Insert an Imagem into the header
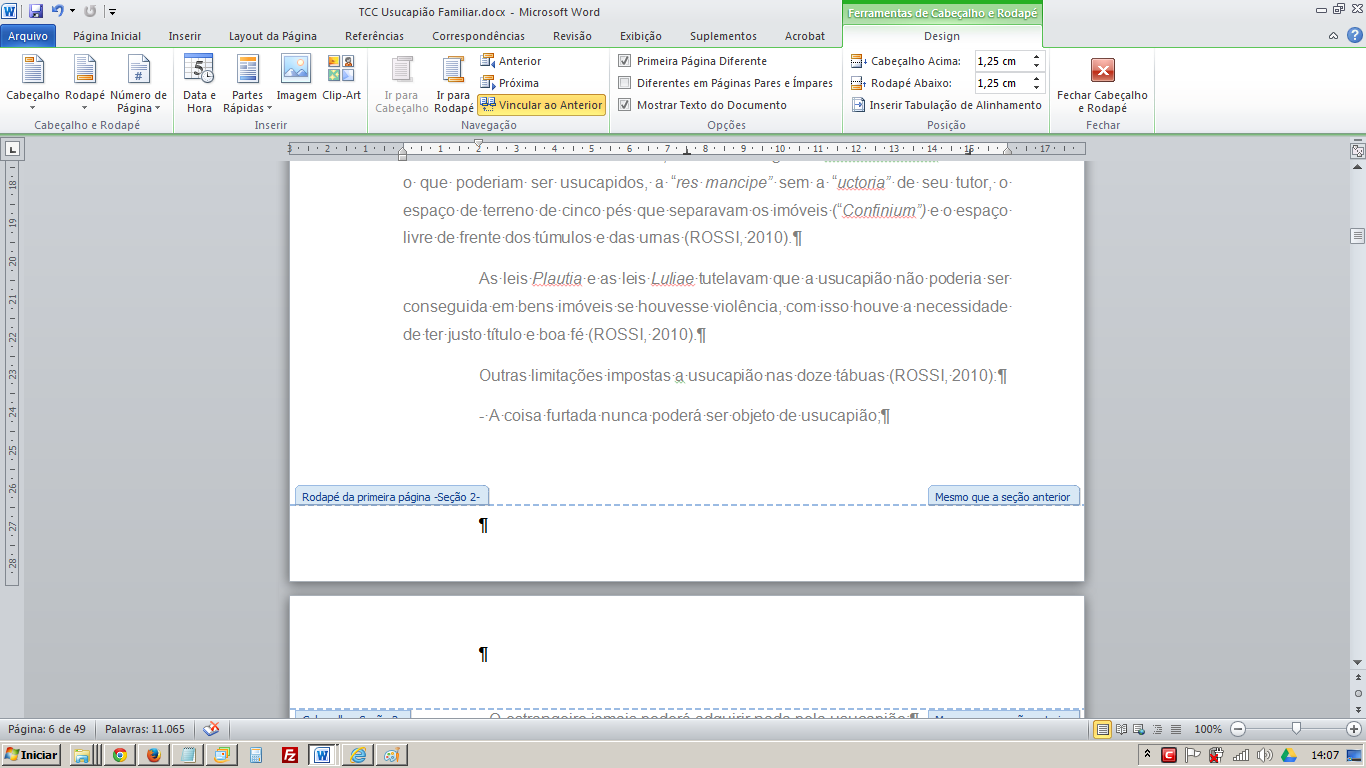This screenshot has width=1366, height=768. (x=296, y=78)
